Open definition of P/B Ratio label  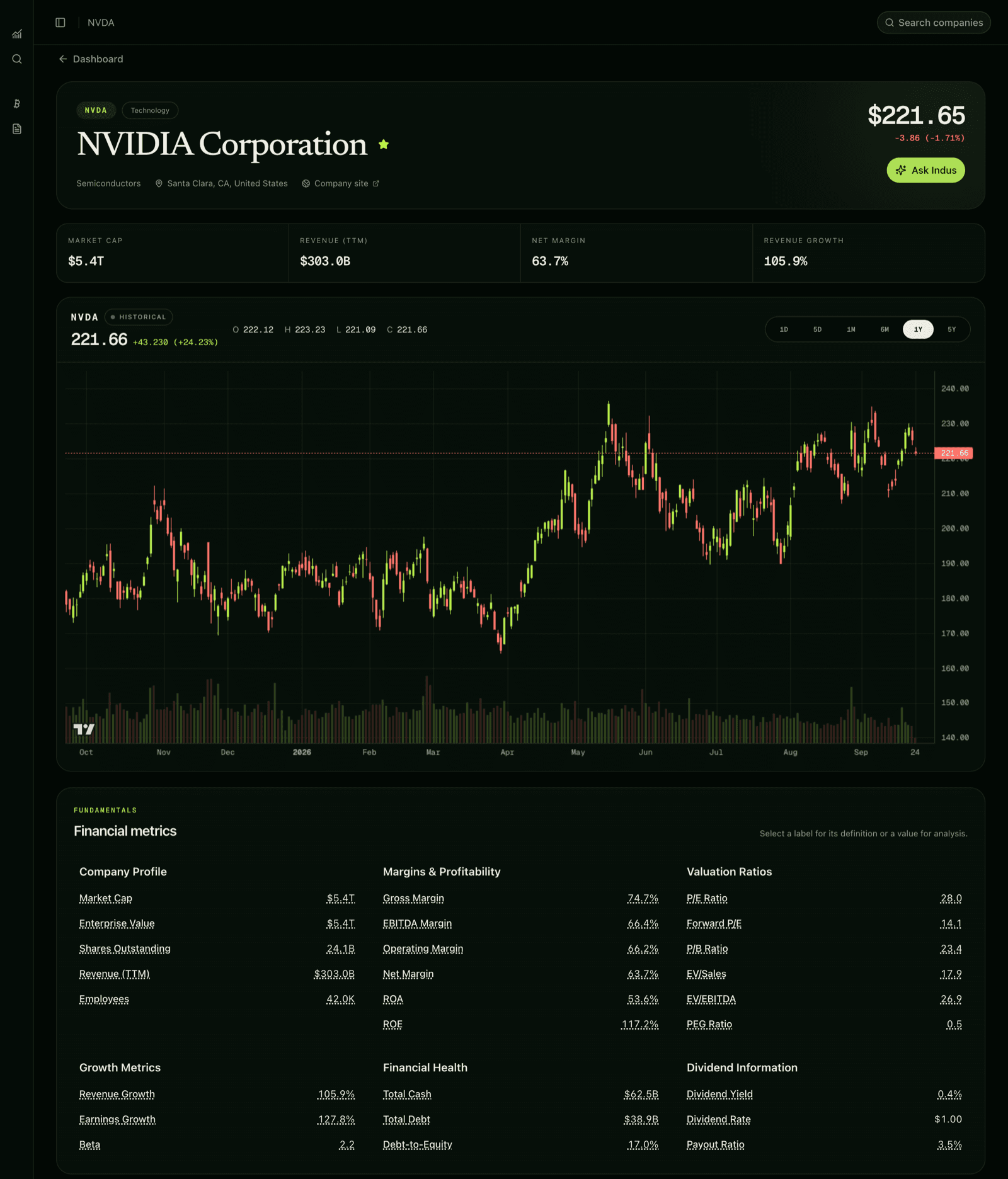point(707,949)
